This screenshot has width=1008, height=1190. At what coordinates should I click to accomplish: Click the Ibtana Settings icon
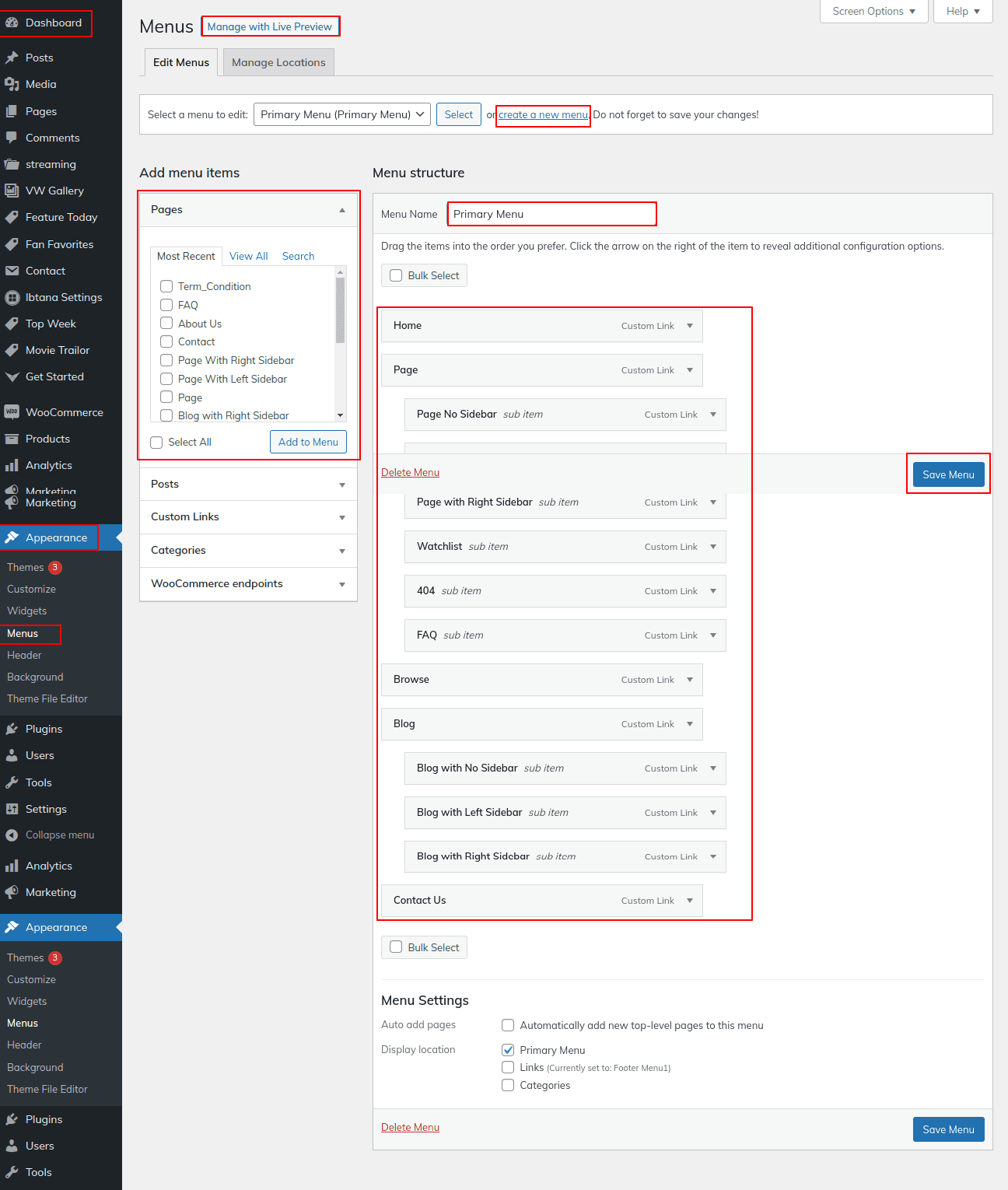tap(12, 297)
